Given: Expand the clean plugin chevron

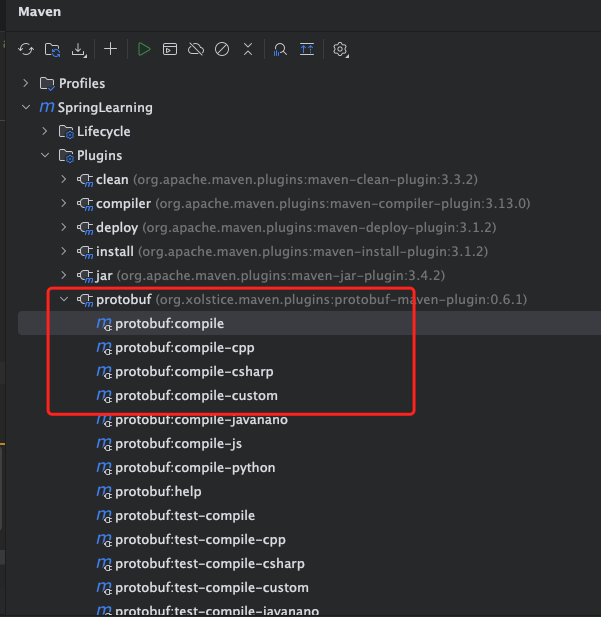Looking at the screenshot, I should tap(64, 179).
